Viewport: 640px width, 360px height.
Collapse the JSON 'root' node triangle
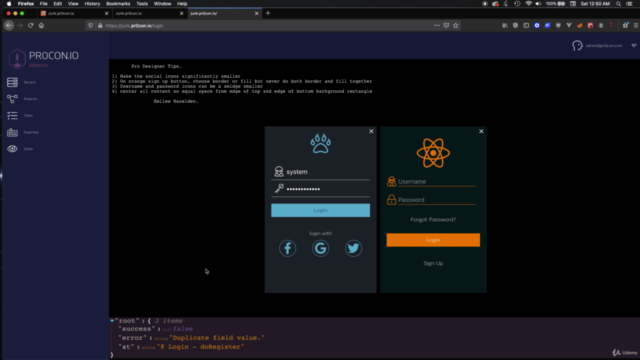[112, 321]
